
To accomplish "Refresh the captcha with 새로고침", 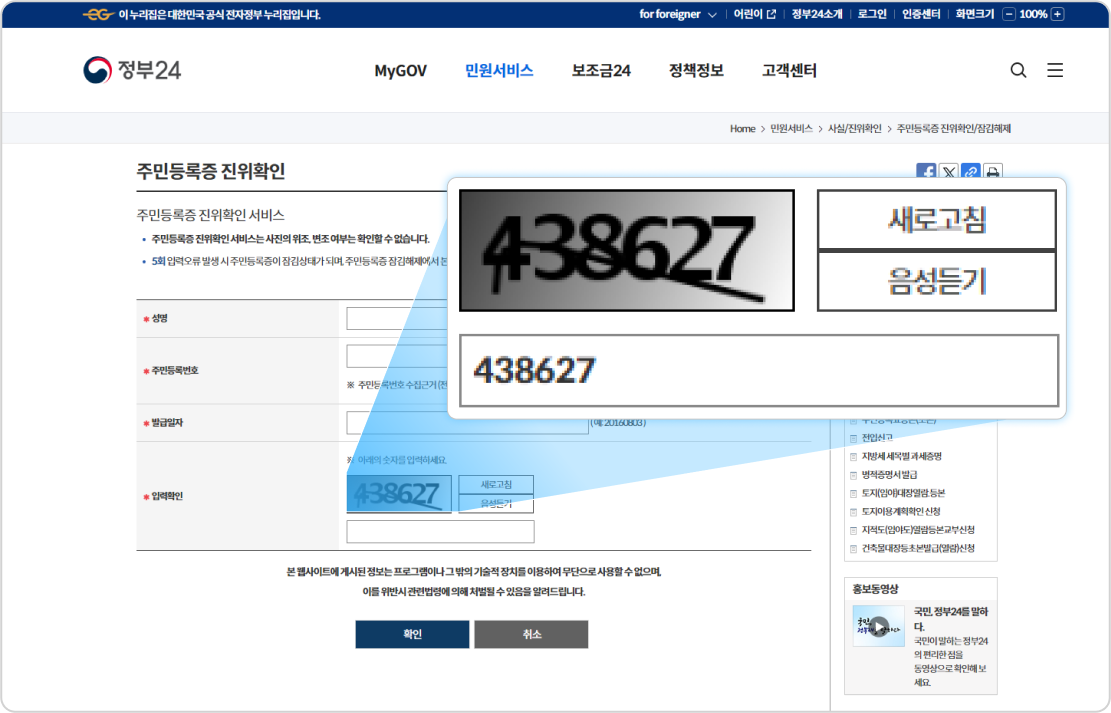I will pos(496,483).
